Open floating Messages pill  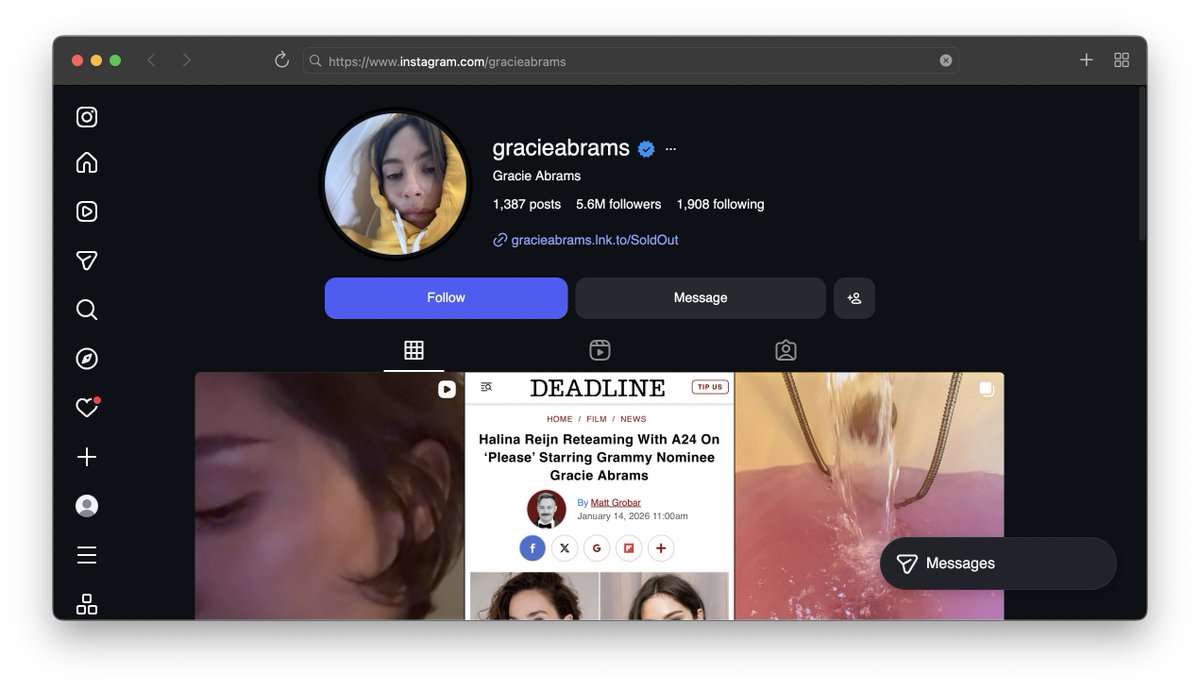(998, 563)
